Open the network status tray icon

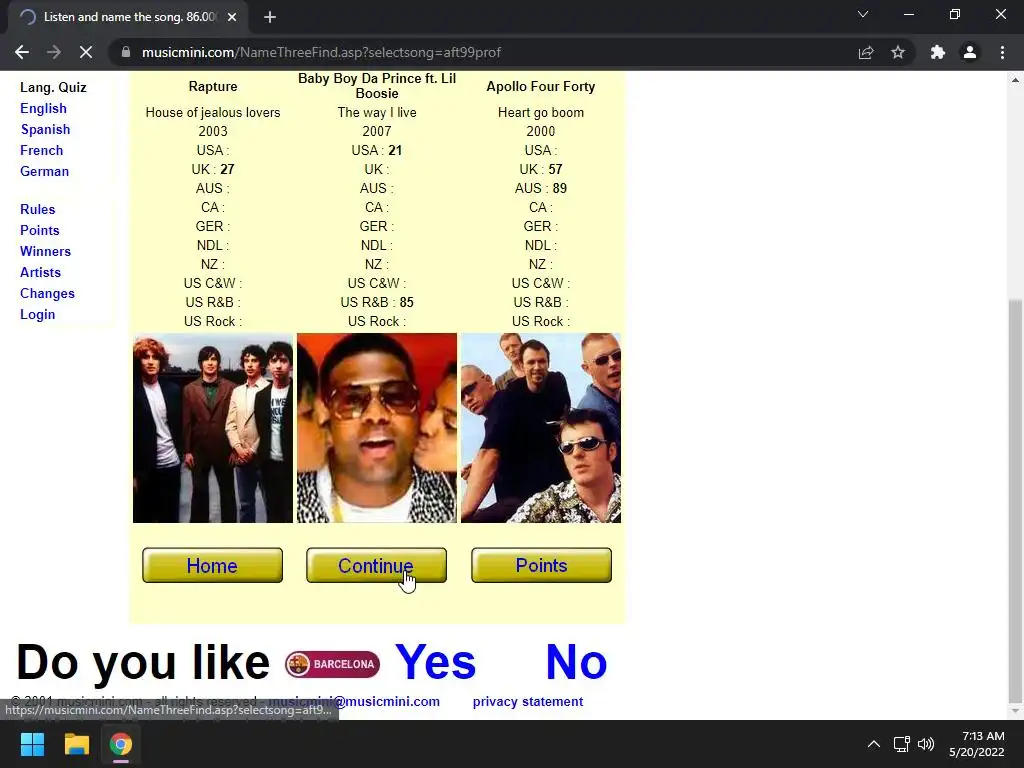click(901, 744)
